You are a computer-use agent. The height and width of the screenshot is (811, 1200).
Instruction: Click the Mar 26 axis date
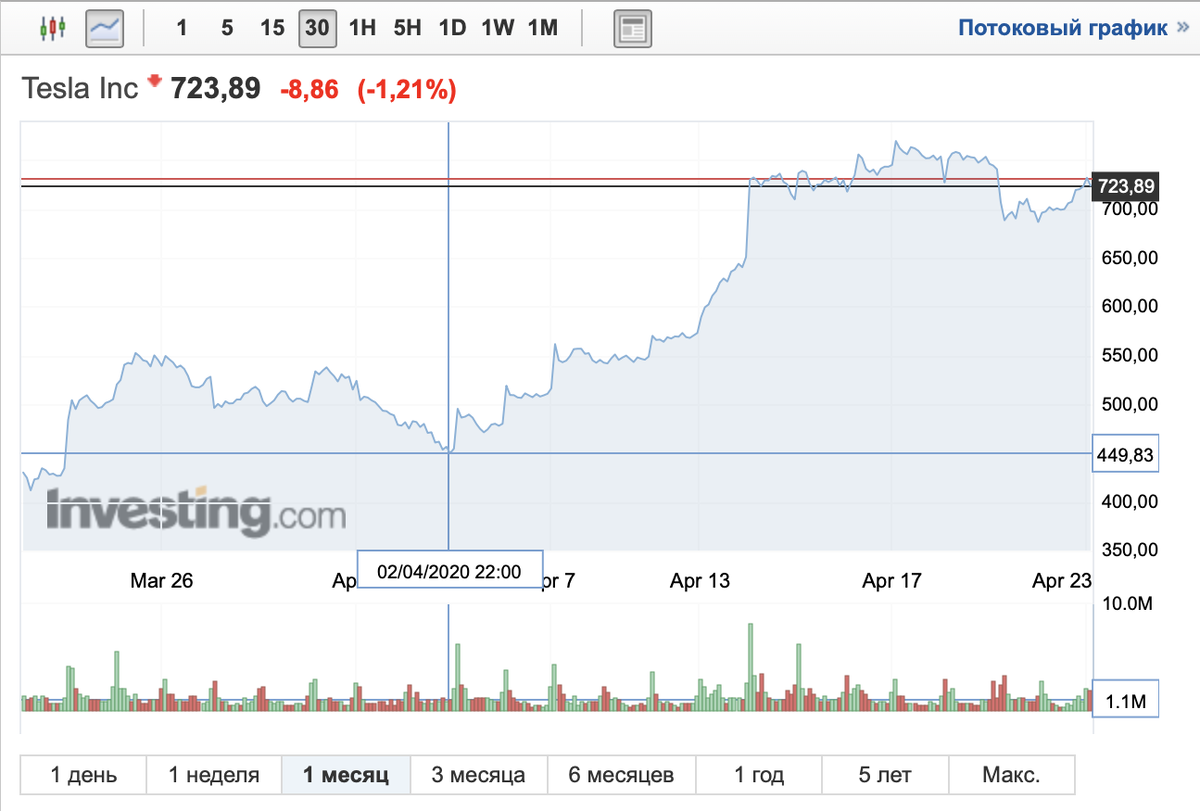point(161,581)
